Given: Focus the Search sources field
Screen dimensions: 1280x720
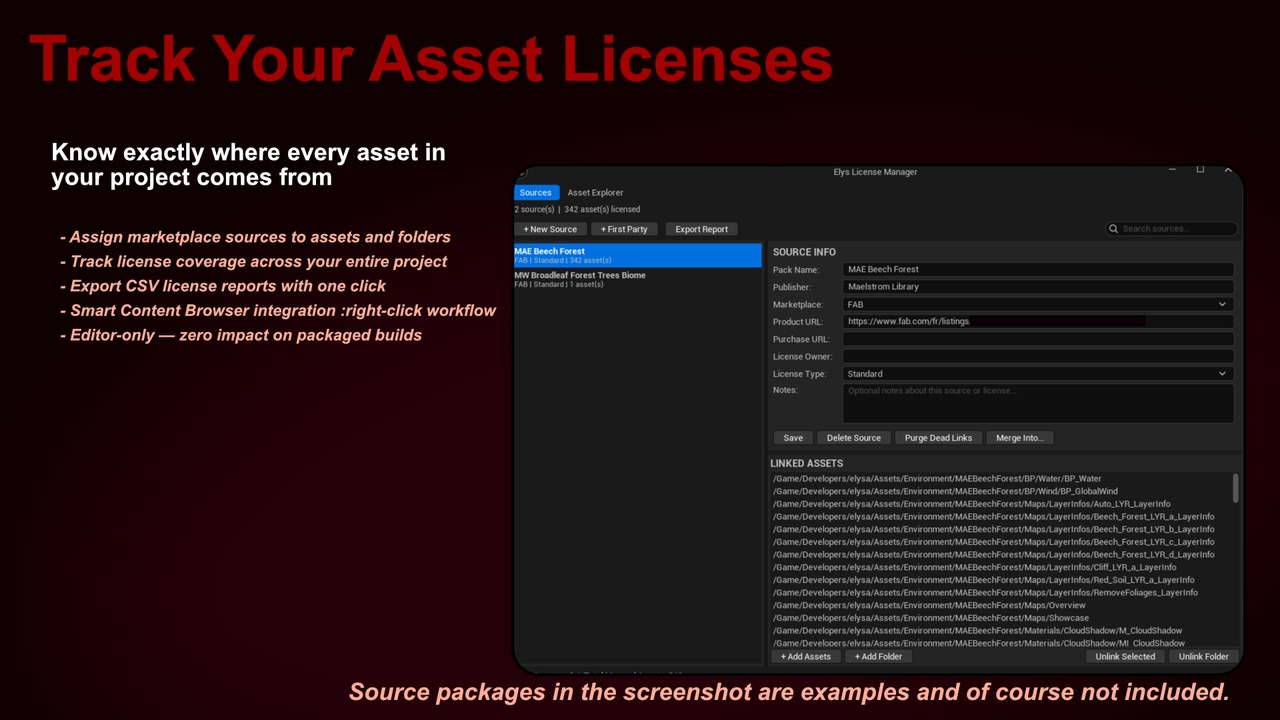Looking at the screenshot, I should 1171,229.
